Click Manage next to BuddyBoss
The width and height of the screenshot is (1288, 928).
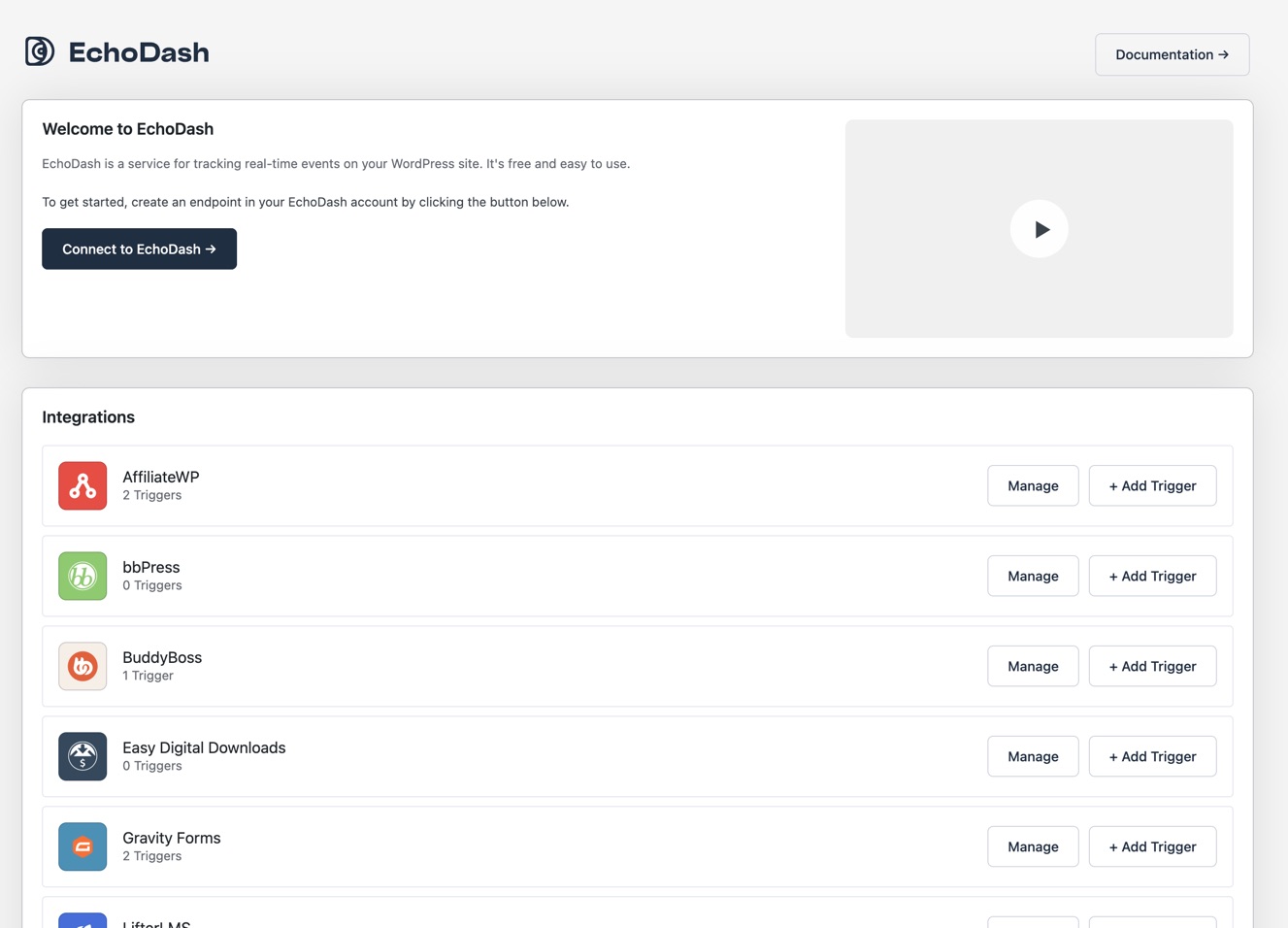(x=1032, y=666)
